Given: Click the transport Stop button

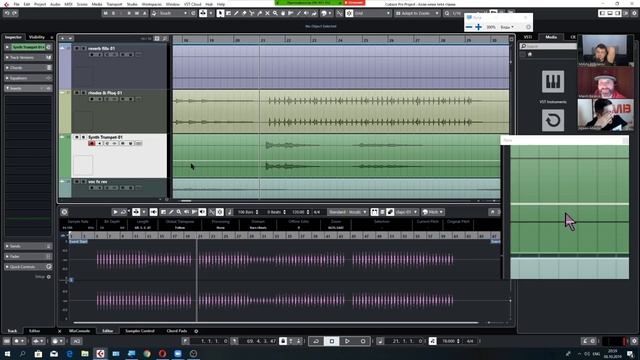Looking at the screenshot, I should coord(331,341).
